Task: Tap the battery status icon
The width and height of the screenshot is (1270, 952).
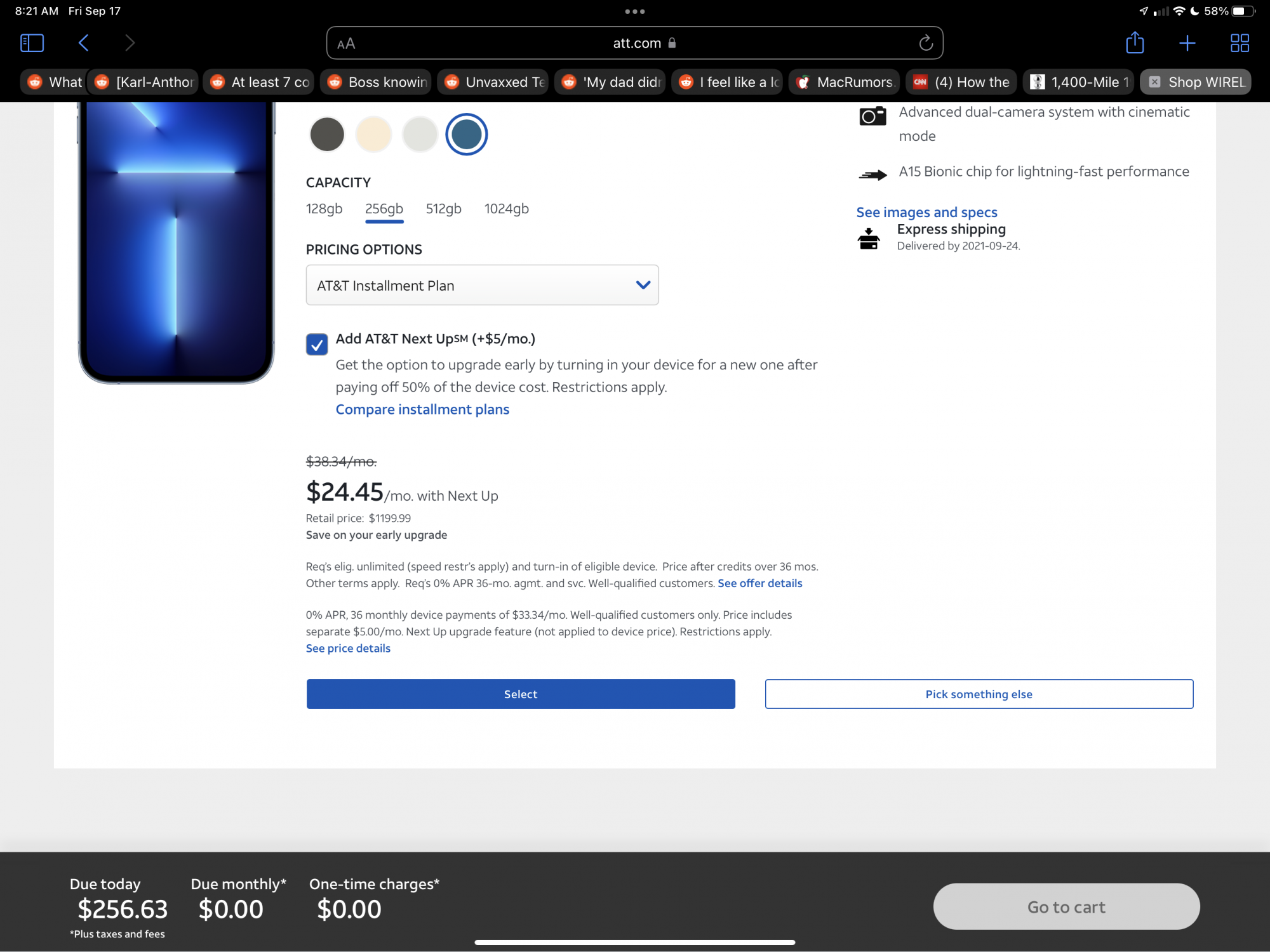Action: 1243,11
